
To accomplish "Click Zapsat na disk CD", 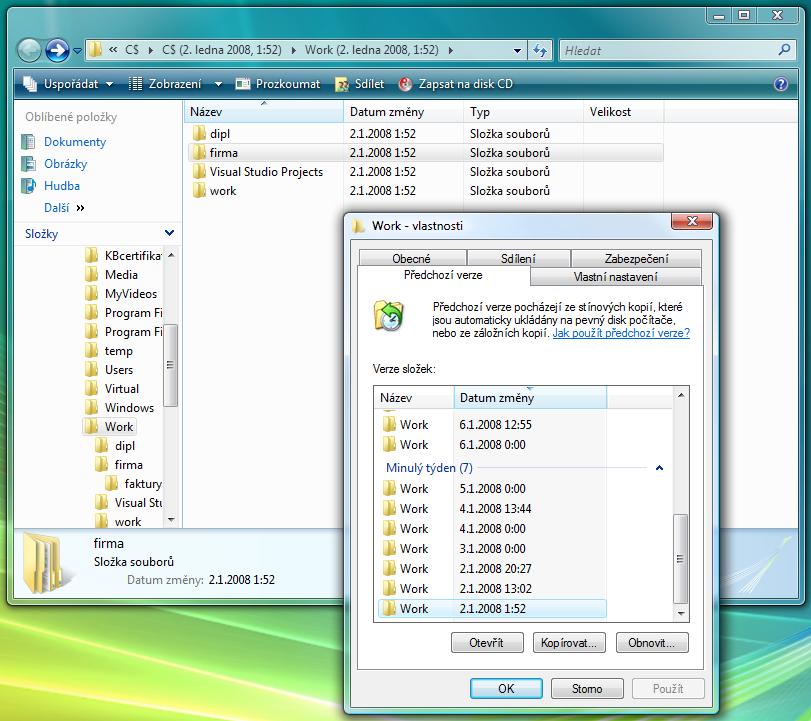I will point(456,84).
